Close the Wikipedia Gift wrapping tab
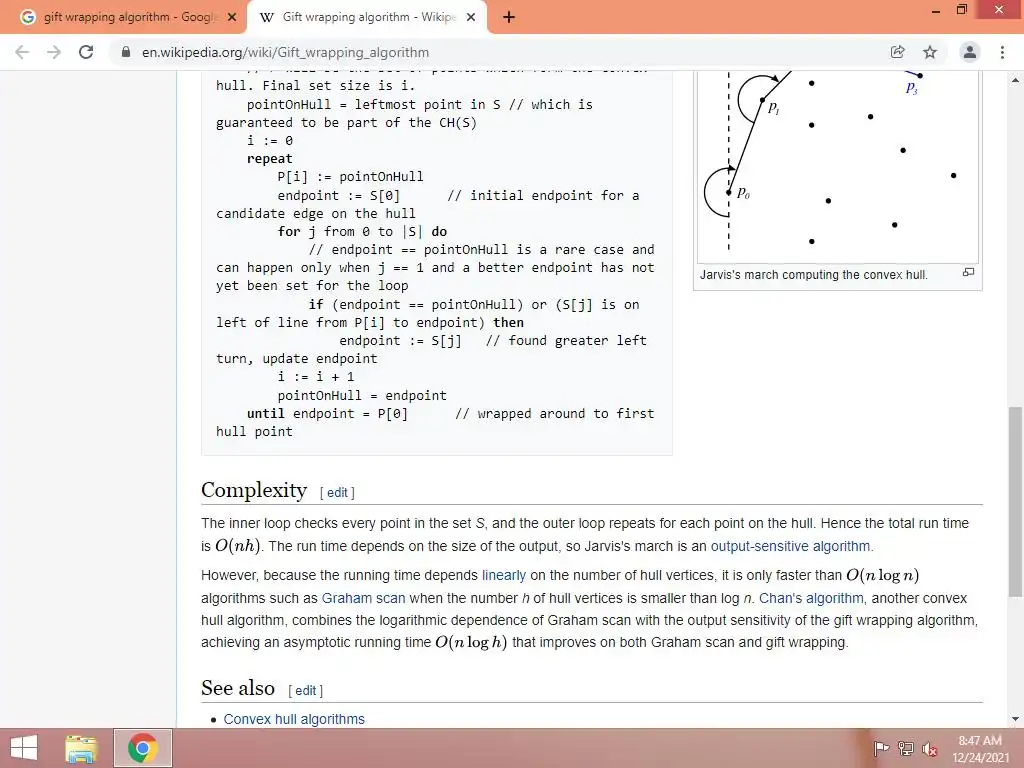 pyautogui.click(x=471, y=18)
